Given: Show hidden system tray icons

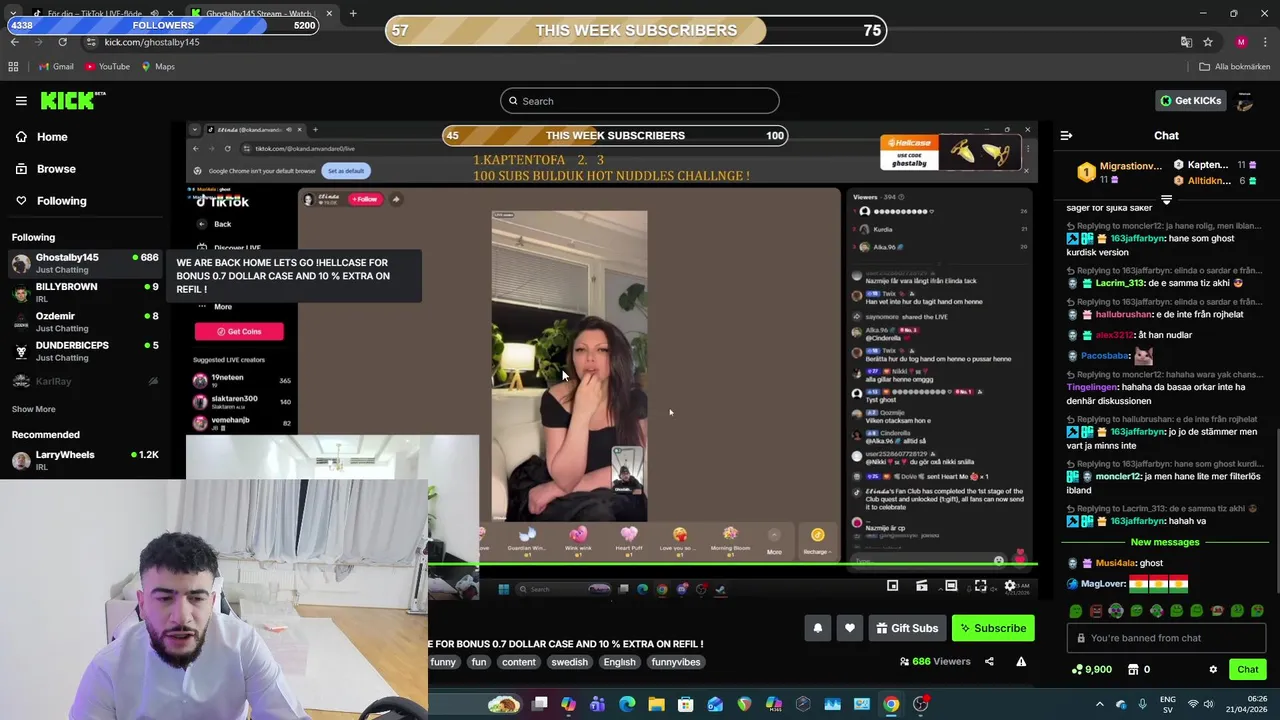Looking at the screenshot, I should (x=1100, y=704).
